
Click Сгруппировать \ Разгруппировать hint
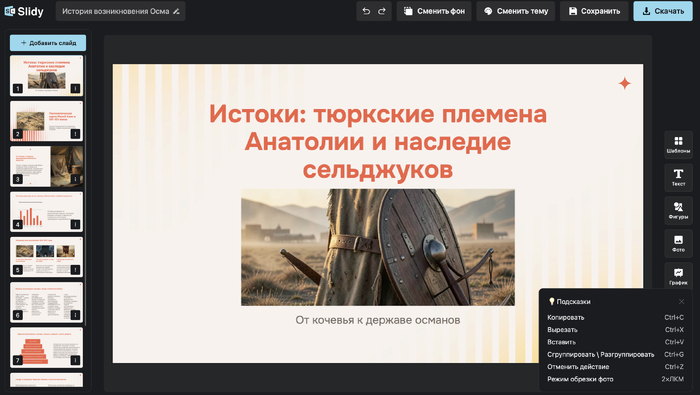pos(615,354)
